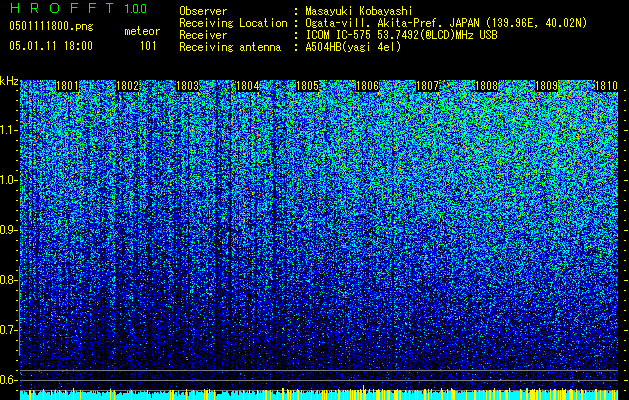629x400 pixels.
Task: Click the 0.6 kHz axis tick label
Action: tap(8, 380)
